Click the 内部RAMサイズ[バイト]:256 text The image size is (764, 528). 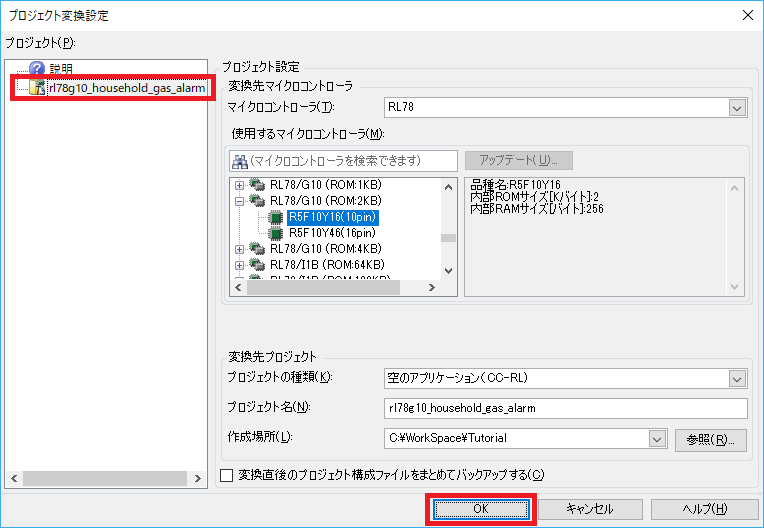pyautogui.click(x=536, y=209)
